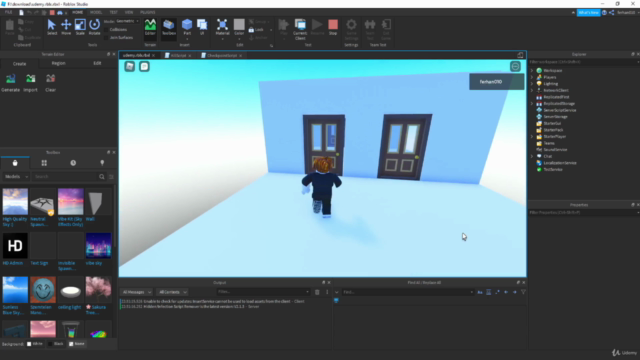The width and height of the screenshot is (640, 360).
Task: Clear terrain in Terrain Editor
Action: coord(51,83)
